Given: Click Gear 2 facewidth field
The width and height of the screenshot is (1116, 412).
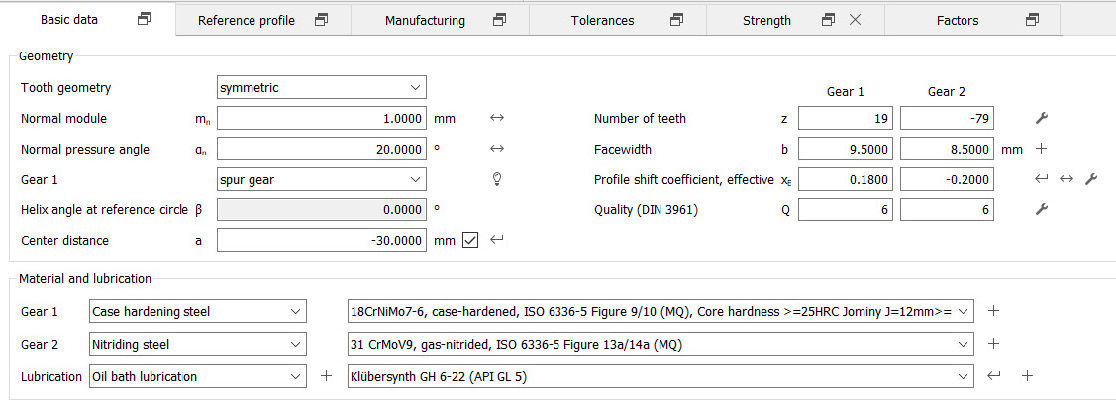Looking at the screenshot, I should click(x=947, y=149).
